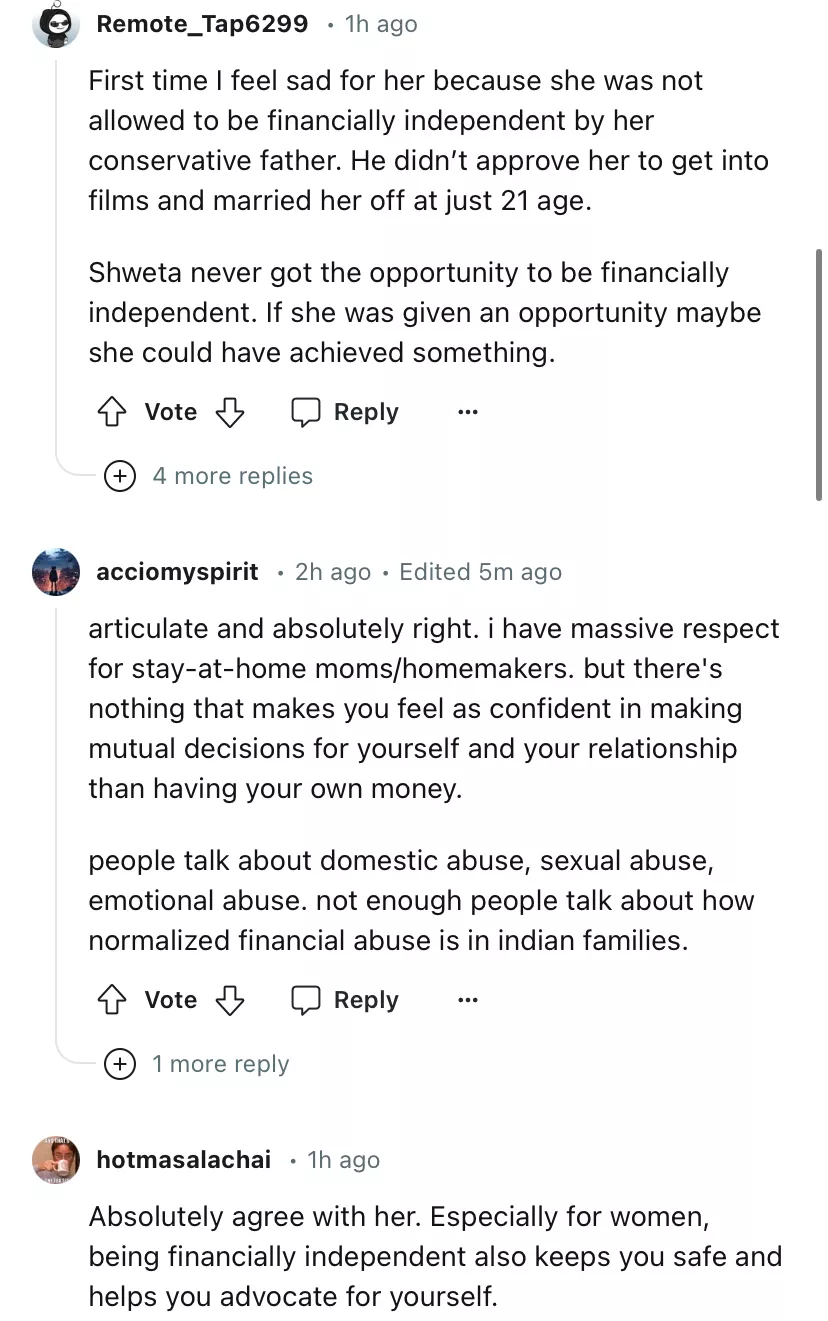This screenshot has height=1321, width=828.
Task: Open Remote_Tap6299's avatar
Action: point(56,25)
